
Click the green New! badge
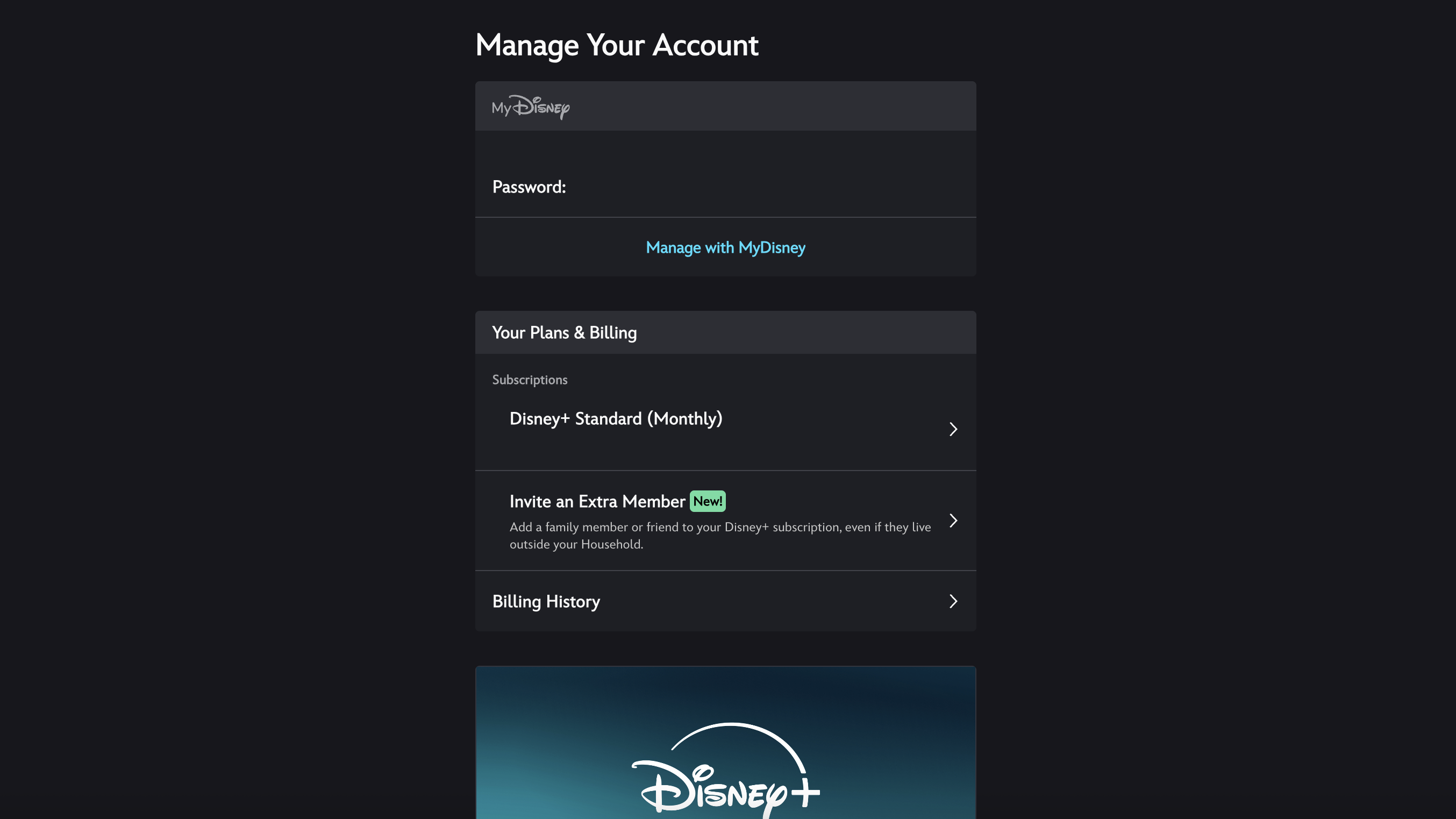pyautogui.click(x=708, y=501)
